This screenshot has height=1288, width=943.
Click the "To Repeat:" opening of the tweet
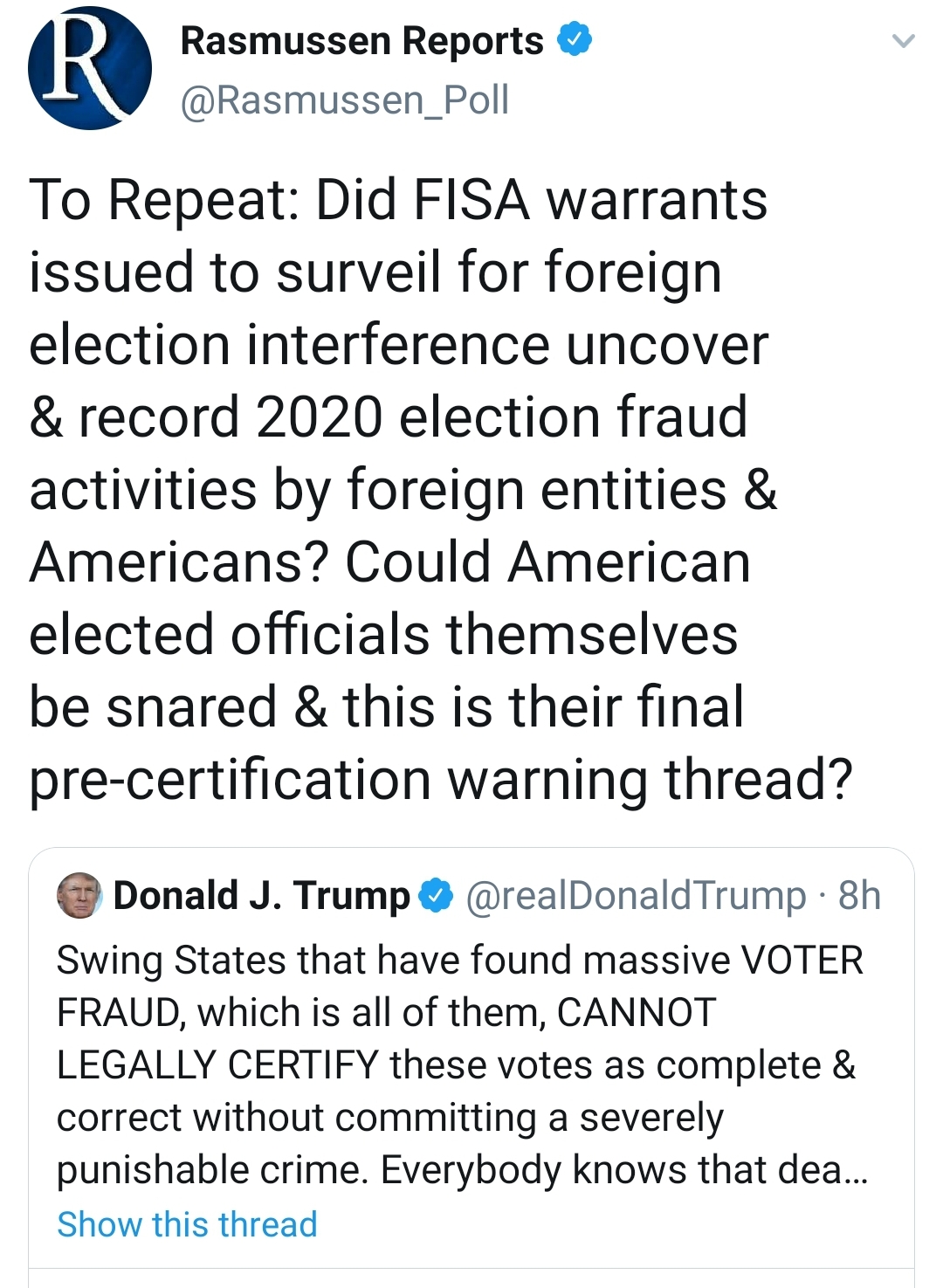click(x=164, y=199)
